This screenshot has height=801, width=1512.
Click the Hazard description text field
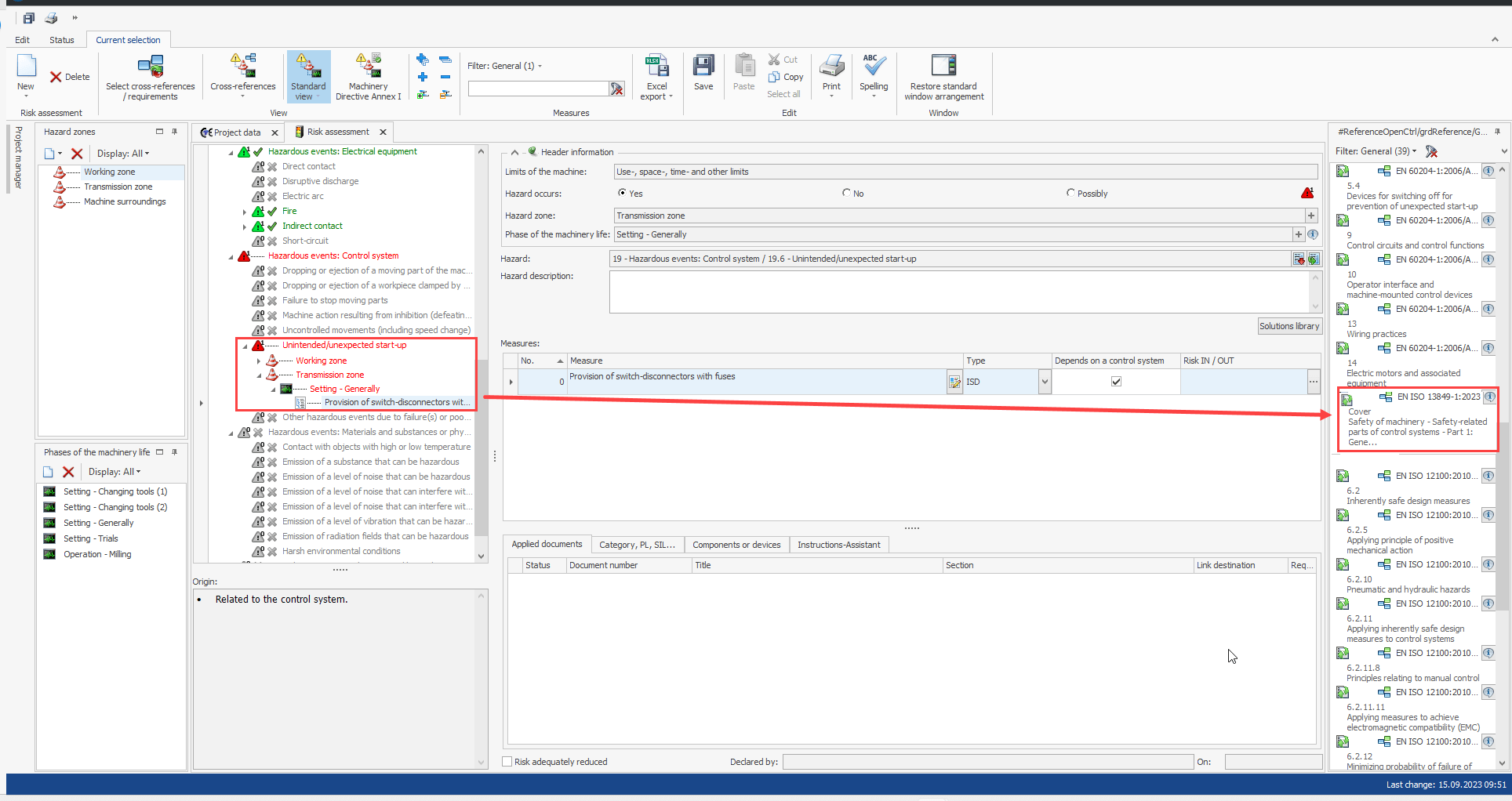tap(958, 292)
